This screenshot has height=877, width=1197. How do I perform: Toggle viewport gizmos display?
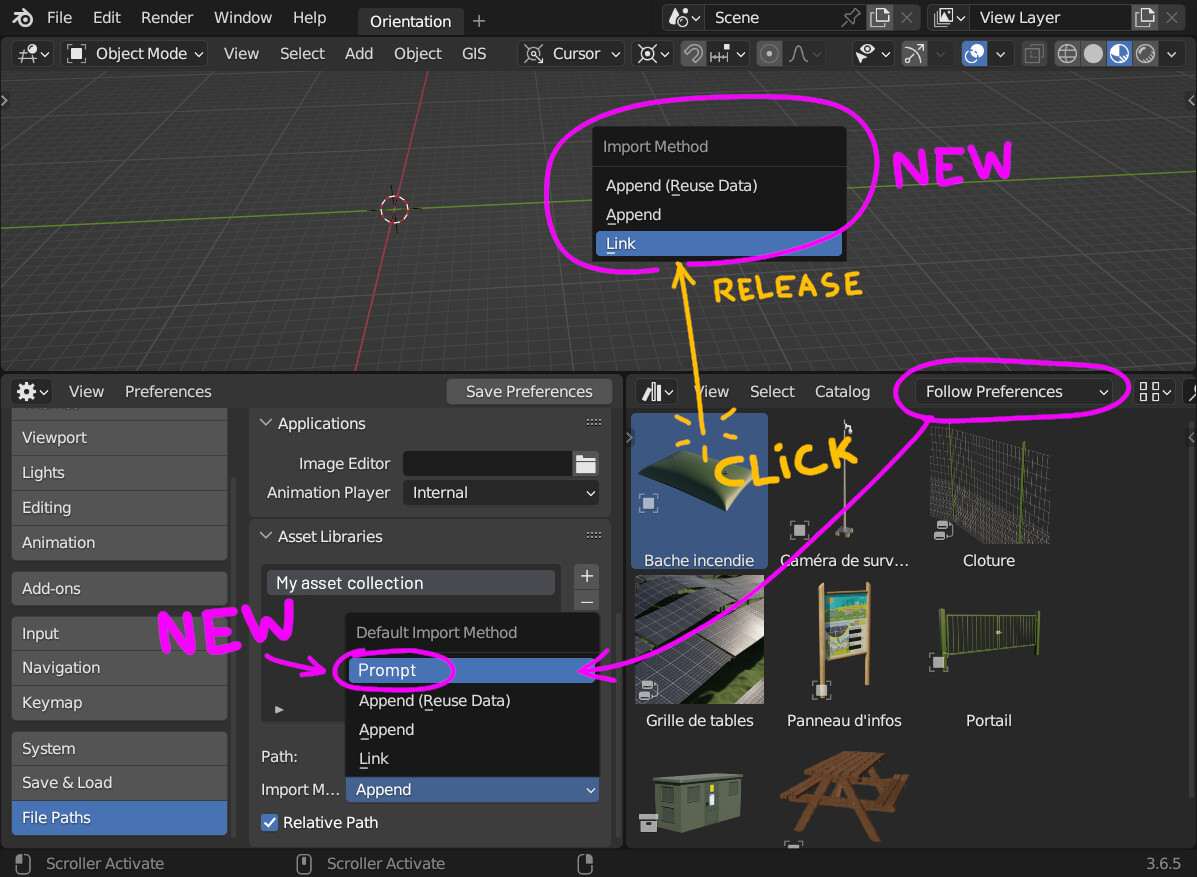(914, 53)
